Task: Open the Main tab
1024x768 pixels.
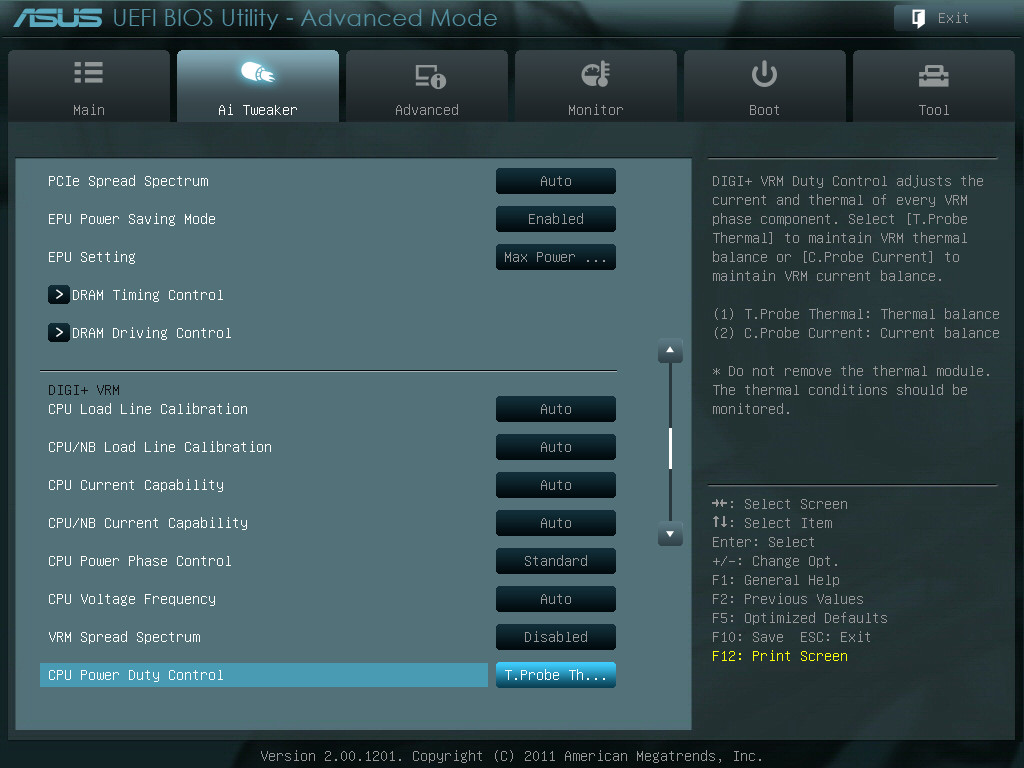Action: (x=89, y=86)
